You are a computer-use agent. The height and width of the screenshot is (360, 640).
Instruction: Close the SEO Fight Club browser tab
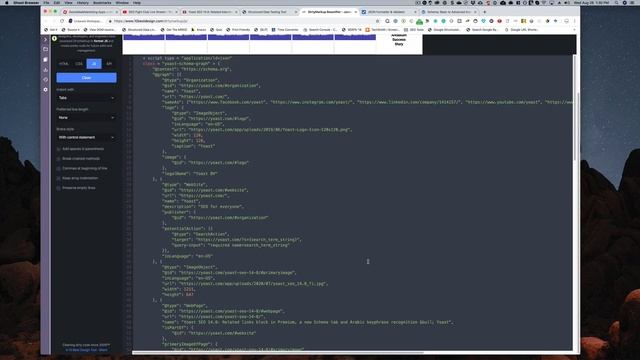tap(176, 12)
